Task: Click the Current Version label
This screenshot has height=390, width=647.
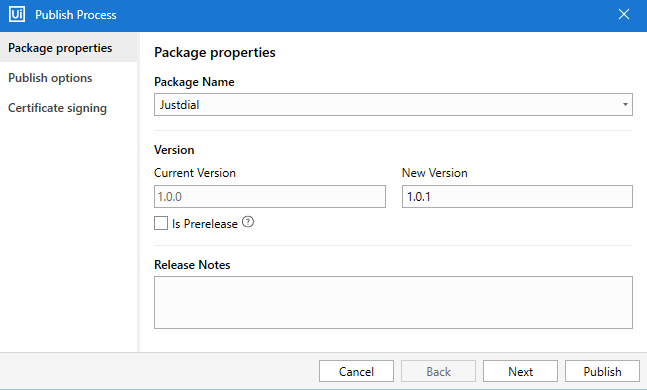Action: click(195, 173)
